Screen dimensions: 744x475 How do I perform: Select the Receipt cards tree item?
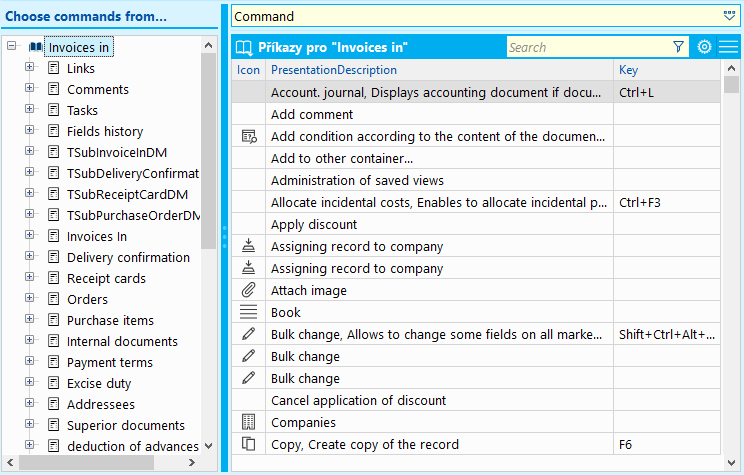click(x=106, y=278)
